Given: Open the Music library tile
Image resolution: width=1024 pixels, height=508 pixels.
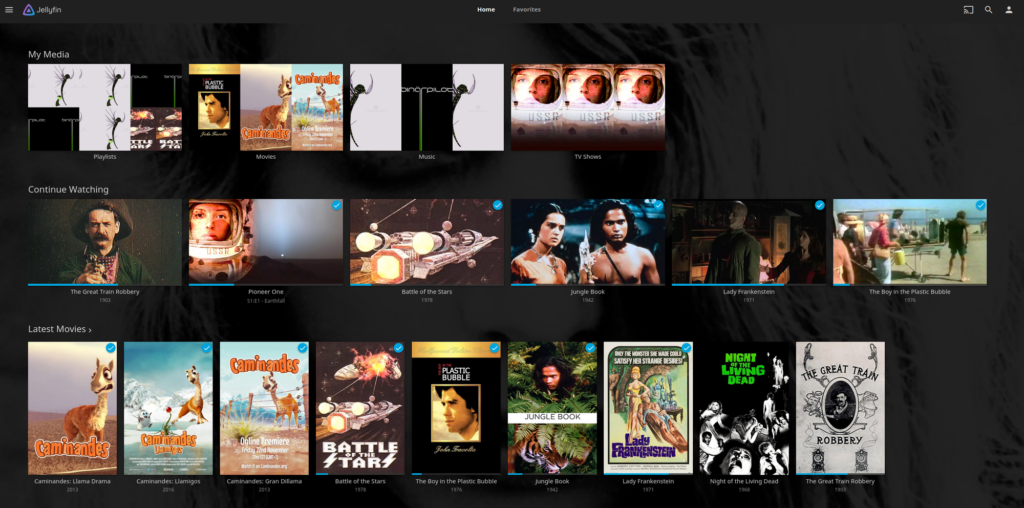Looking at the screenshot, I should pos(427,107).
